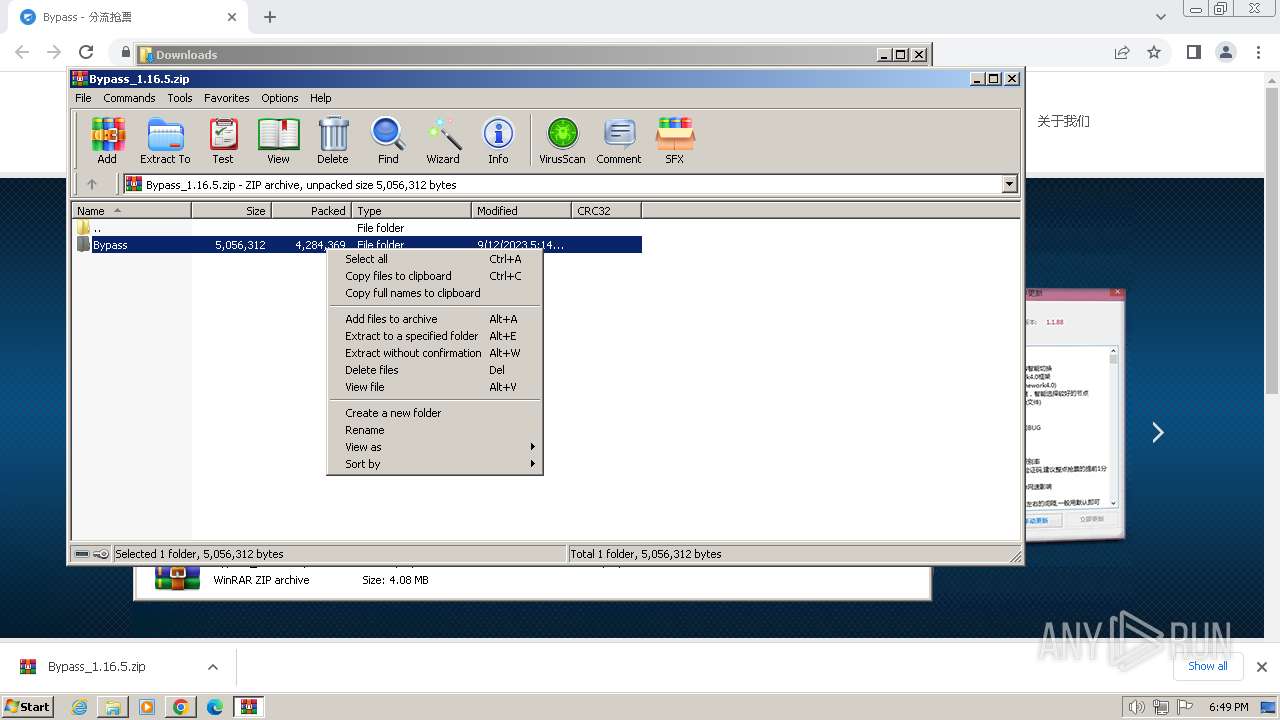Choose Create a new folder
Viewport: 1280px width, 720px height.
435,413
